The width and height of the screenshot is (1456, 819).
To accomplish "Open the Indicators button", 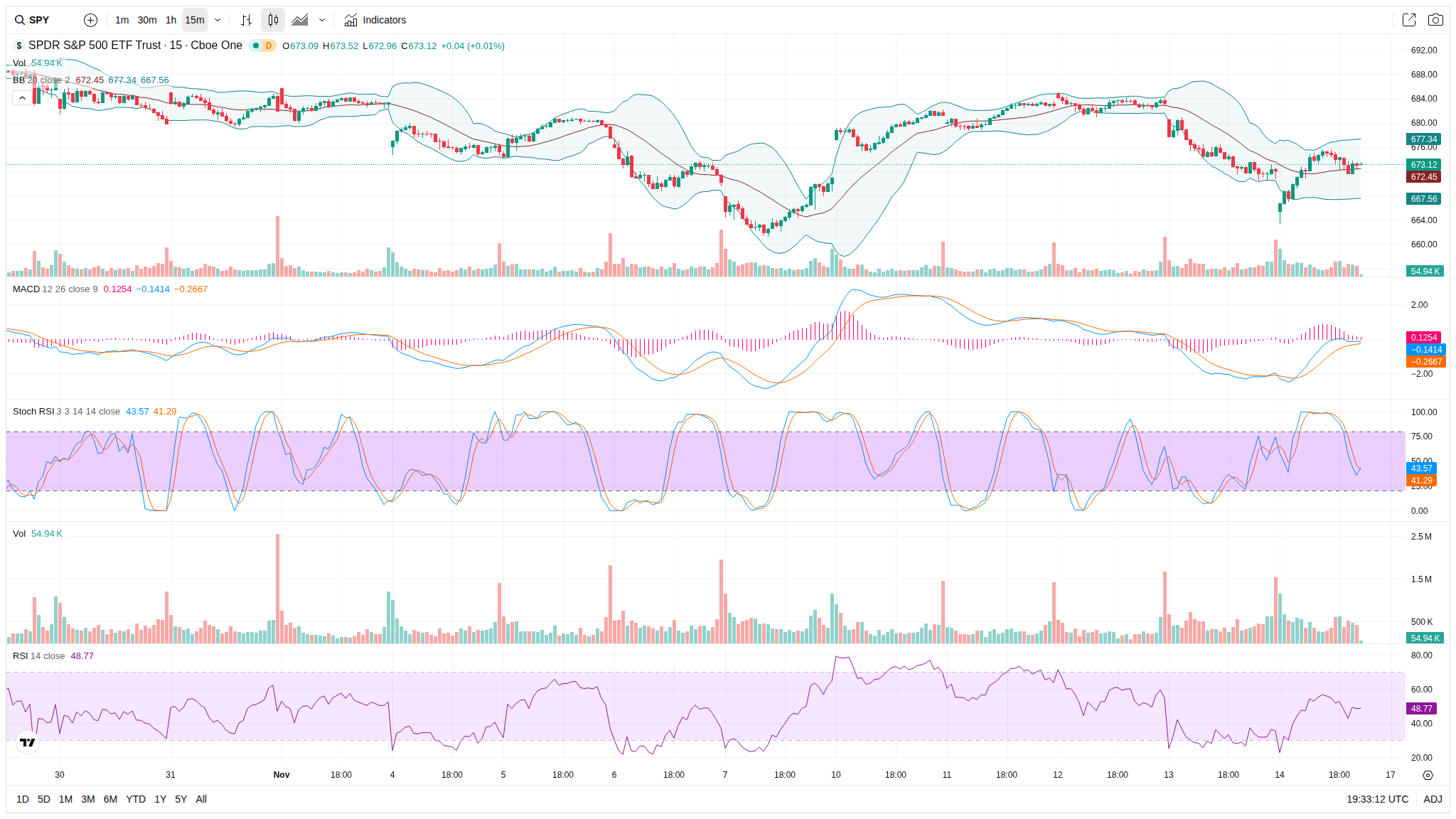I will [375, 20].
